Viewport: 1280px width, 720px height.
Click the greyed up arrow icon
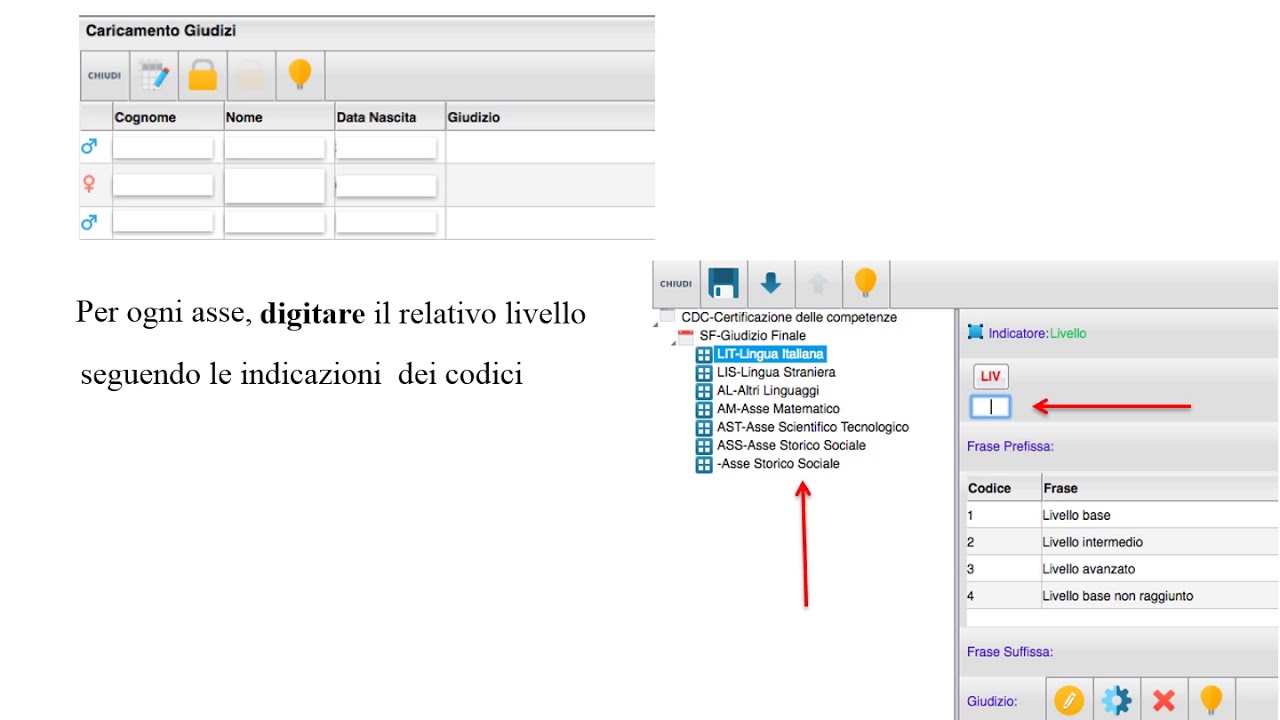[818, 284]
